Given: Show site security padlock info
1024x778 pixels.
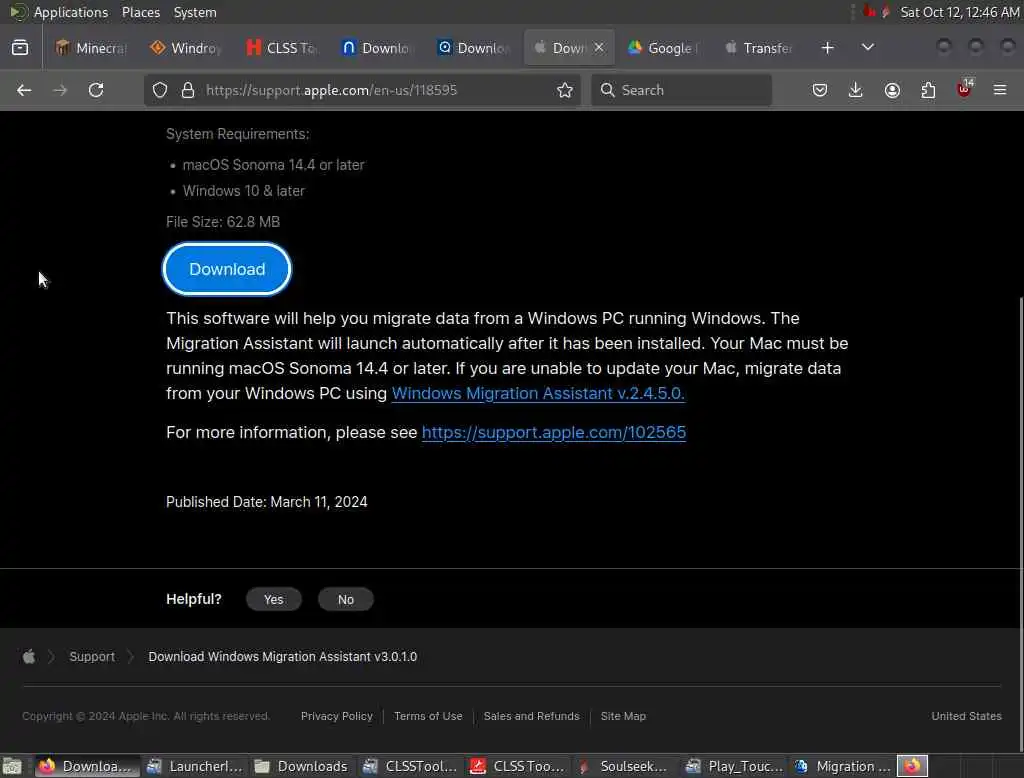Looking at the screenshot, I should (188, 90).
